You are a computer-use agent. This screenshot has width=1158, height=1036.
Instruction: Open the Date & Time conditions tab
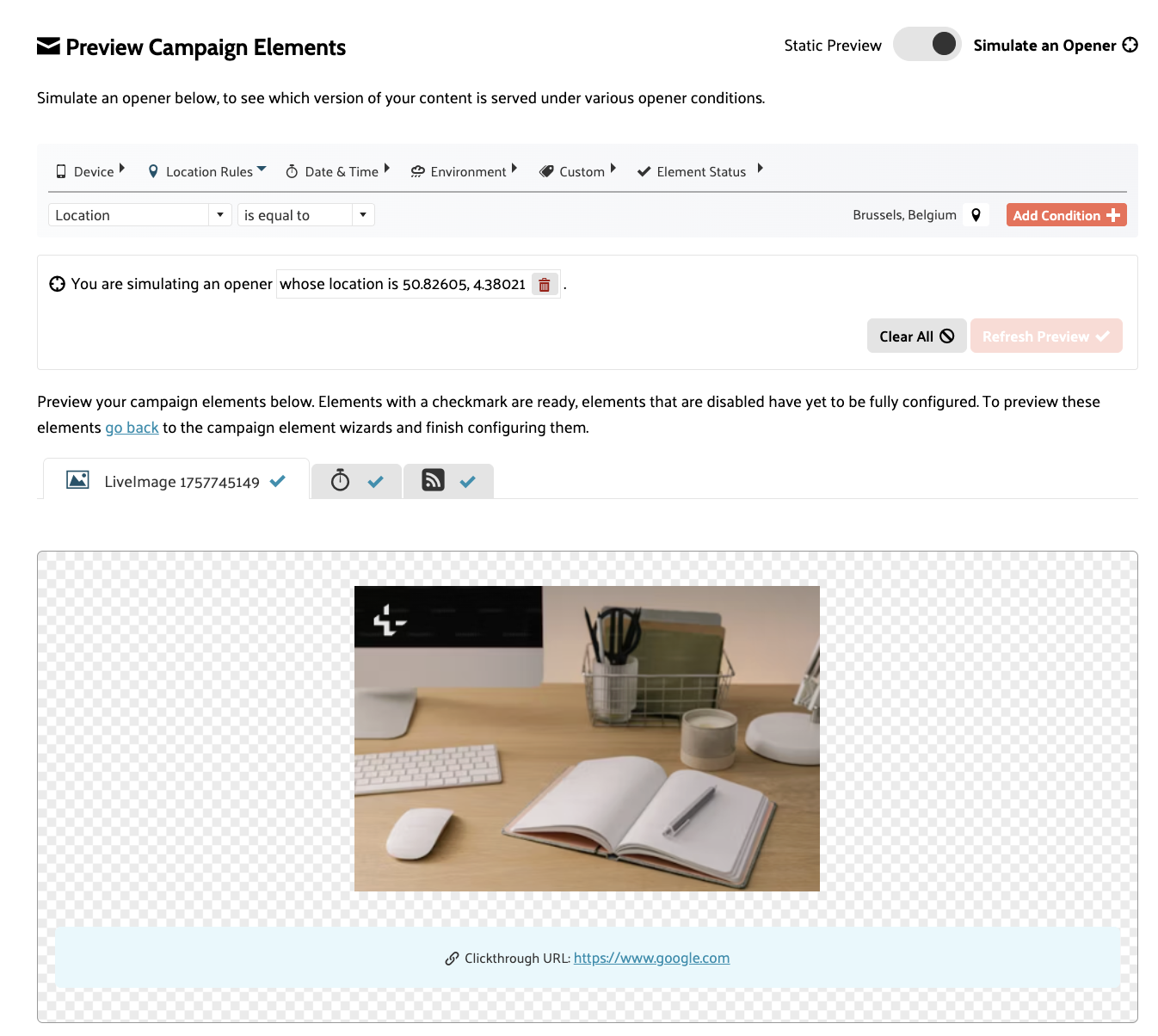tap(337, 171)
